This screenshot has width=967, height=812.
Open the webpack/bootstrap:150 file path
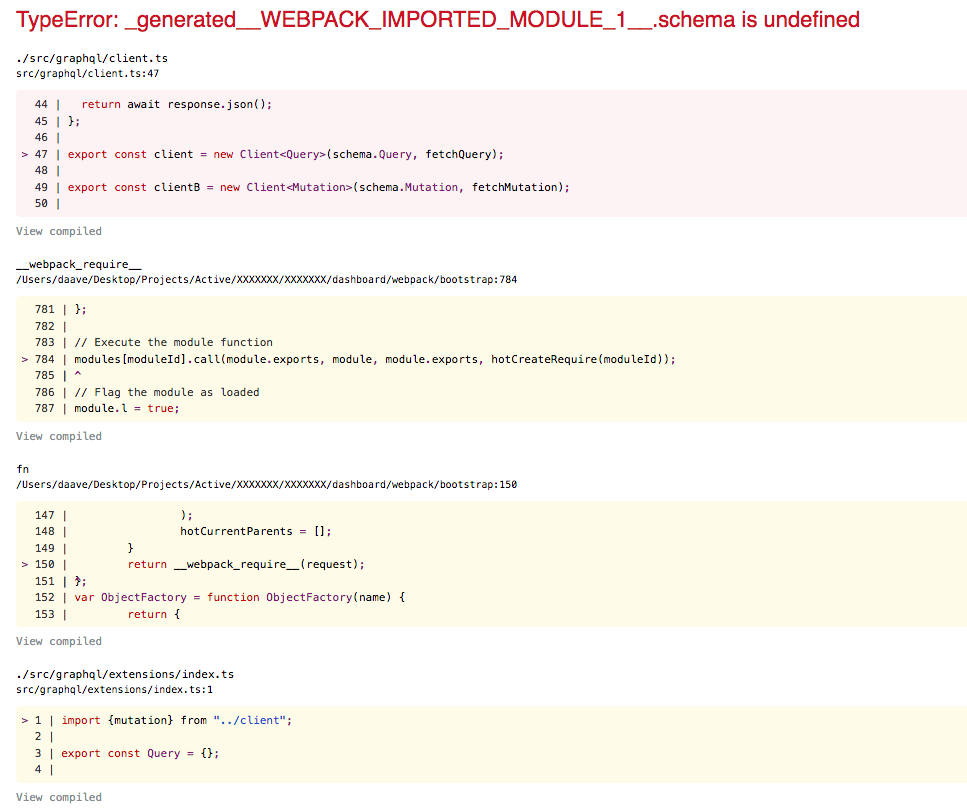click(266, 484)
